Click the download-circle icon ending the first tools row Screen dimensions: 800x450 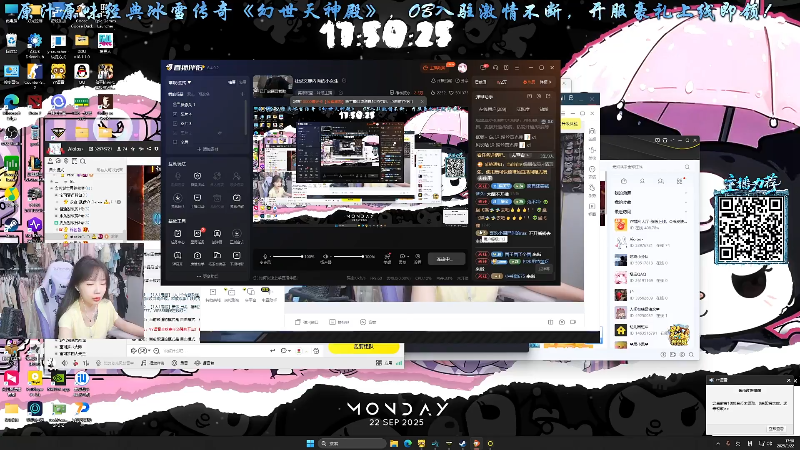click(236, 233)
